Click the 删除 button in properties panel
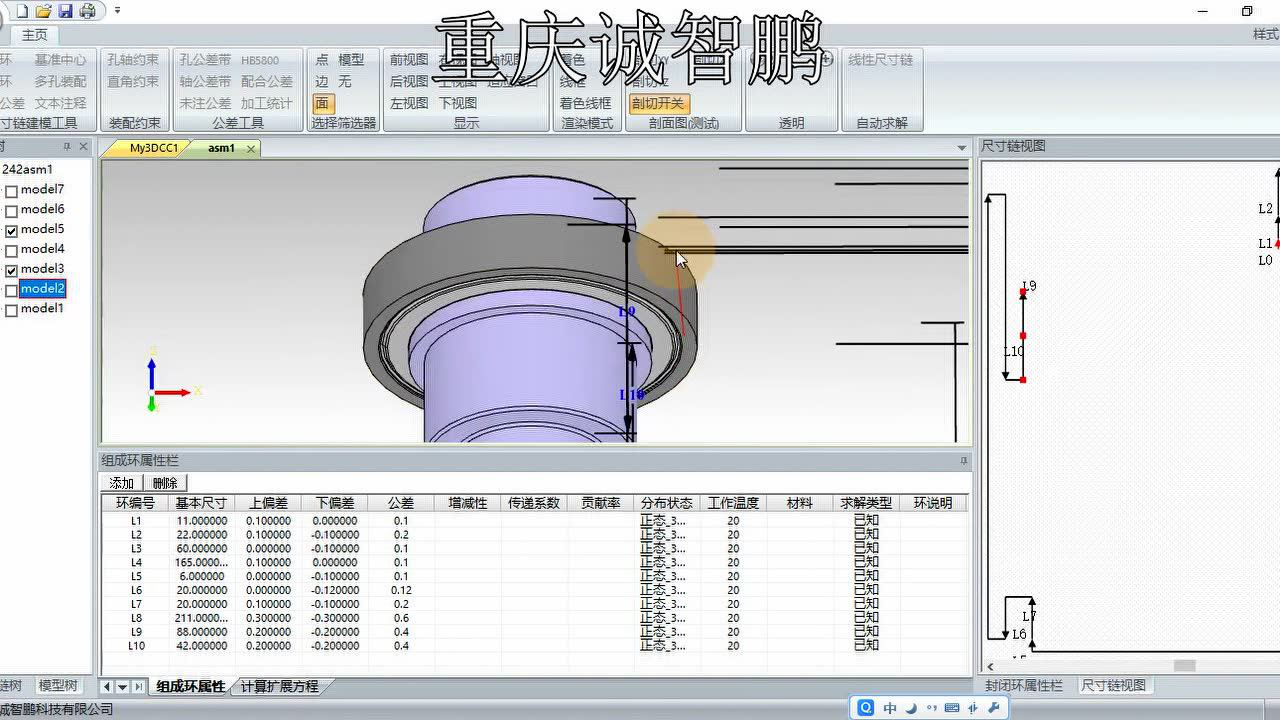This screenshot has width=1280, height=720. point(165,483)
